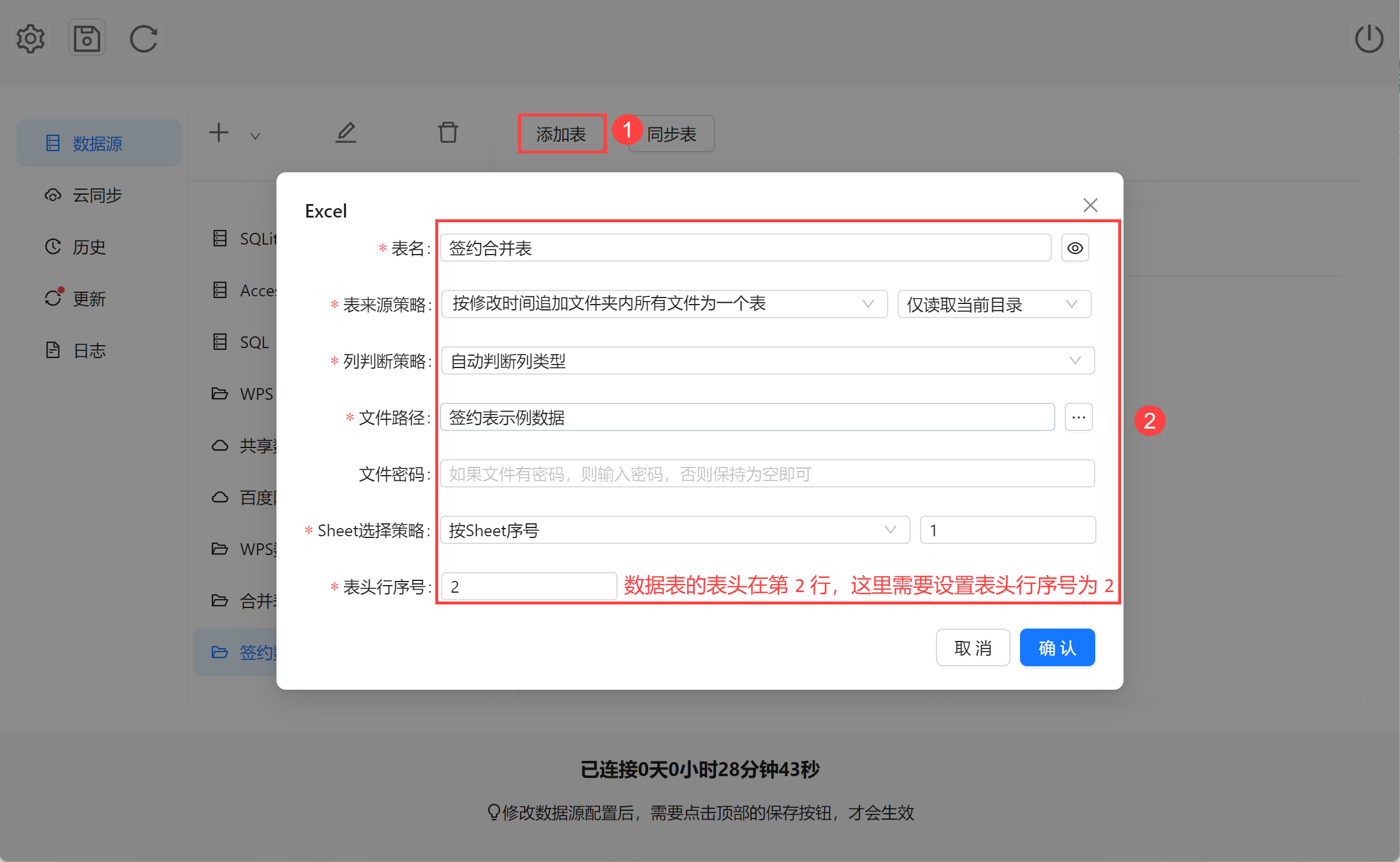This screenshot has width=1400, height=862.
Task: Open the 日志 sidebar item
Action: [89, 350]
